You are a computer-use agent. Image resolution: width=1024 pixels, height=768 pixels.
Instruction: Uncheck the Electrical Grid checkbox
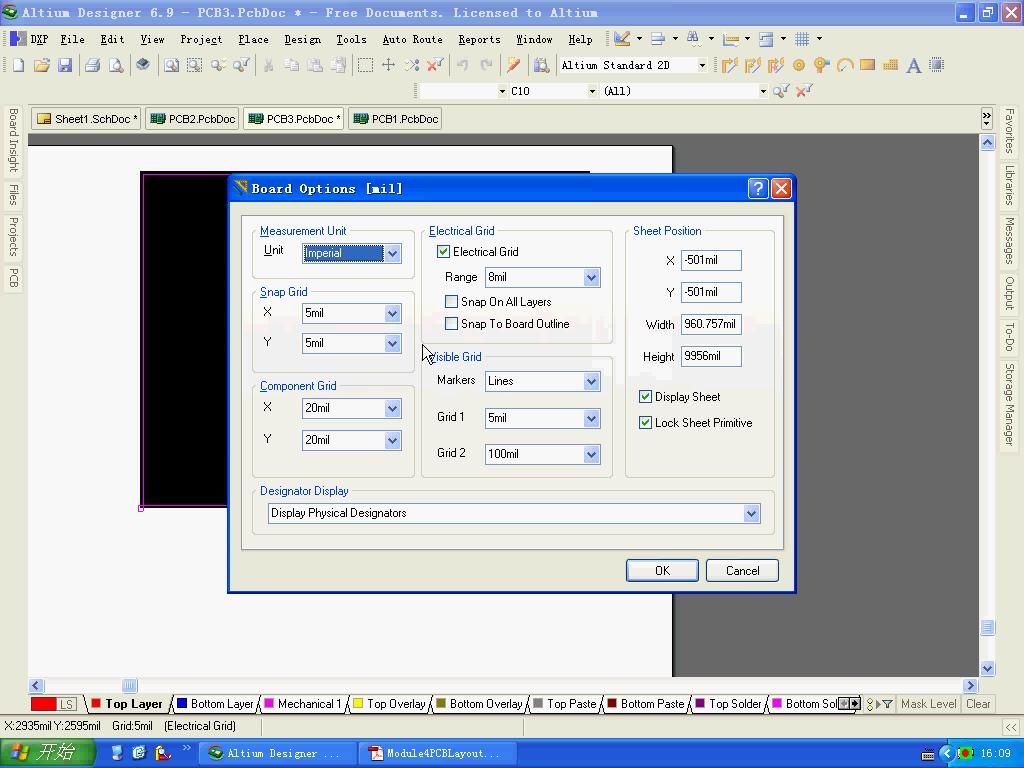point(443,251)
